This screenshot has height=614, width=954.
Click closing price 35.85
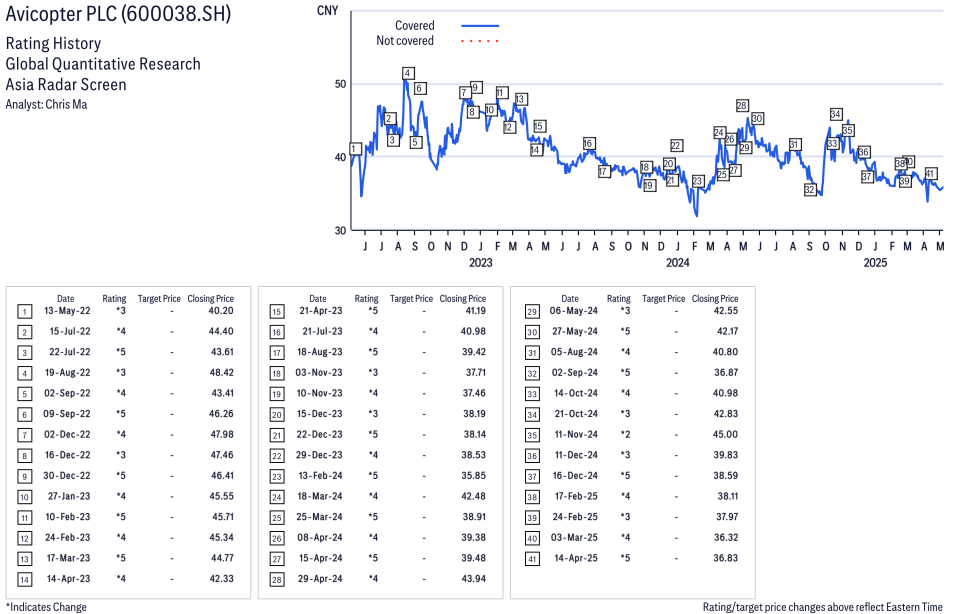[x=474, y=476]
